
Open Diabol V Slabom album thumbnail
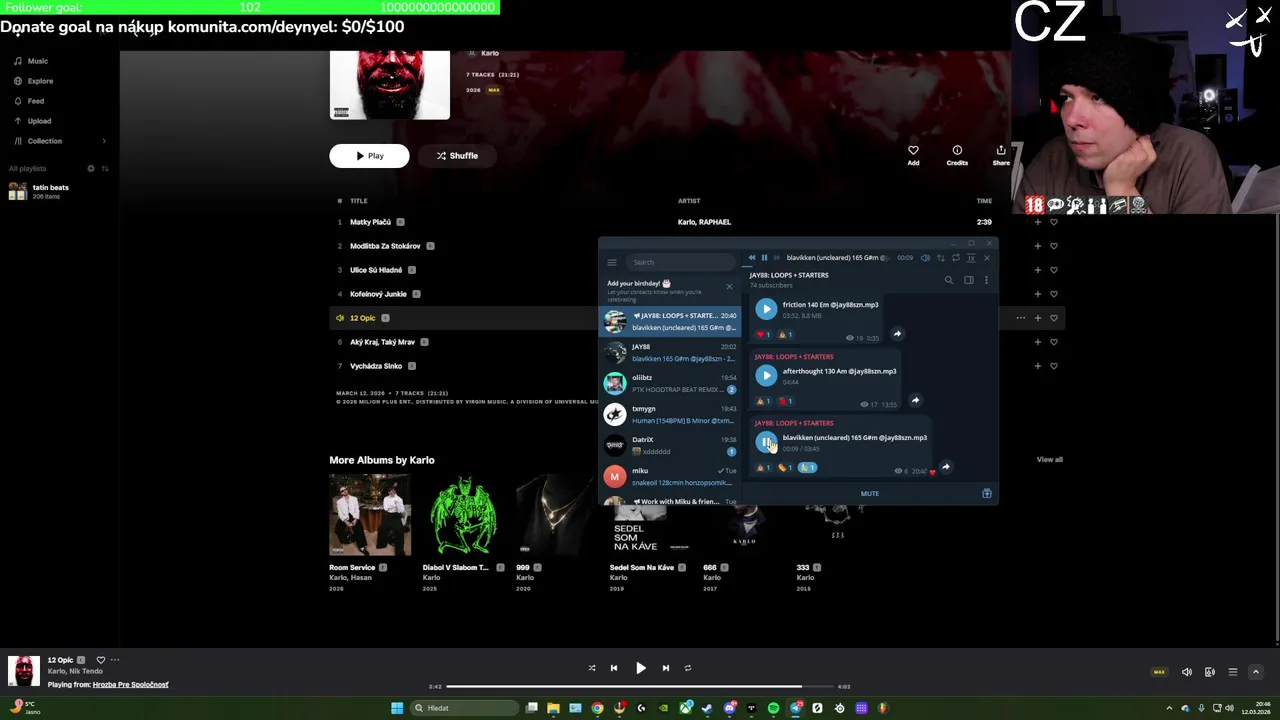pyautogui.click(x=463, y=515)
